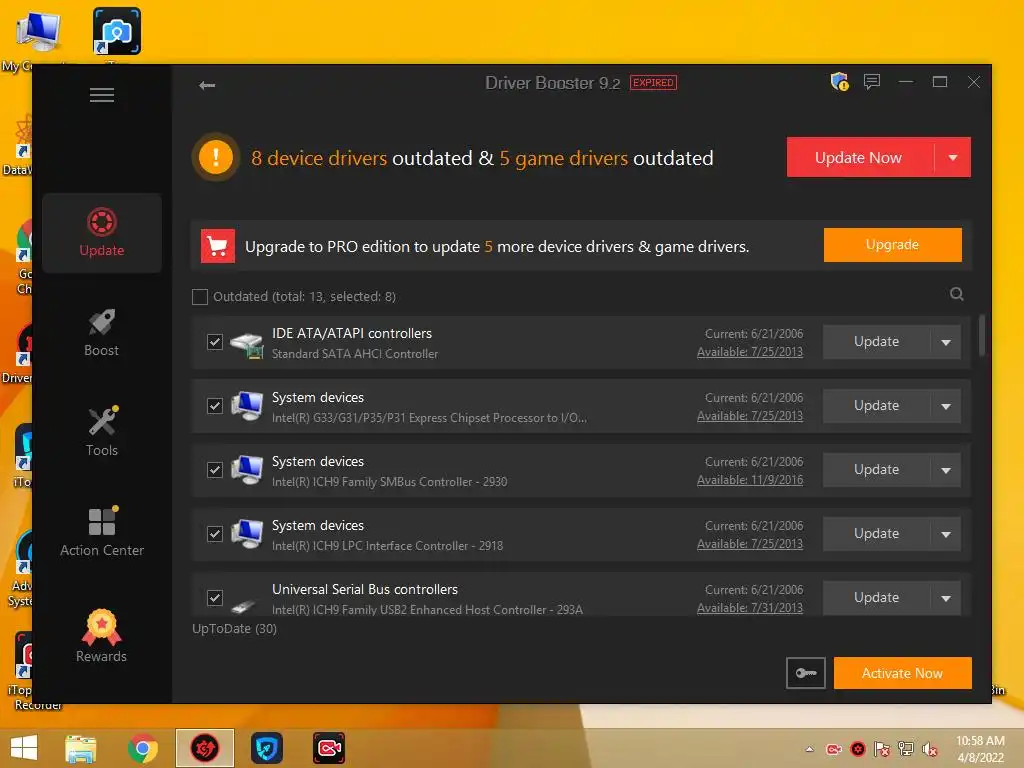
Task: Show hidden system tray icons
Action: (x=810, y=749)
